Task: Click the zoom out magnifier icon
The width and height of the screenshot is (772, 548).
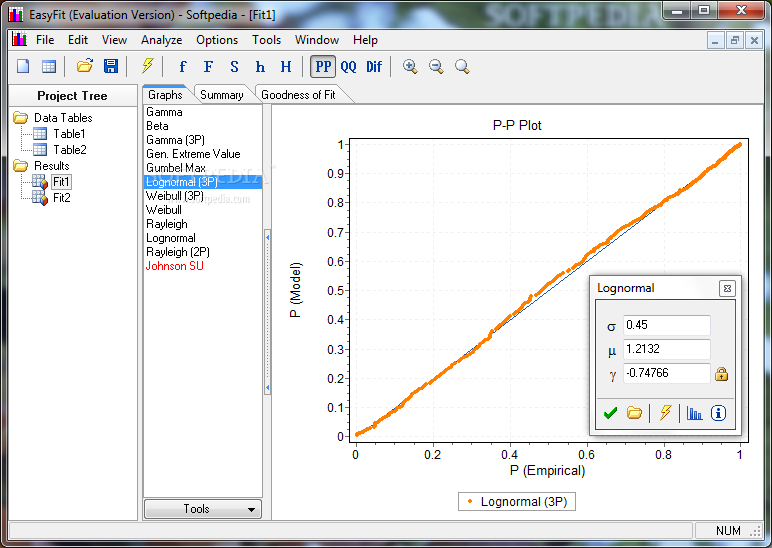Action: coord(436,66)
